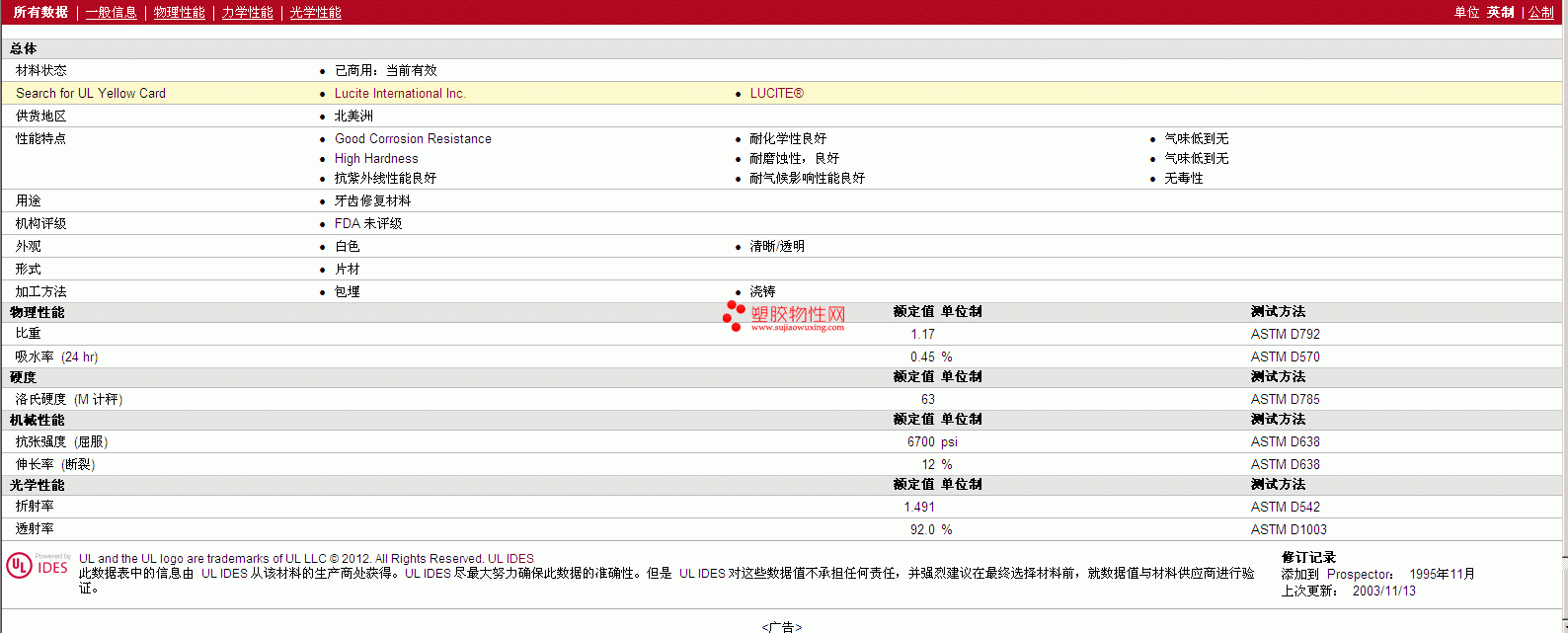
Task: Click the 1995年11月 added-to-Prospector date
Action: 1443,574
